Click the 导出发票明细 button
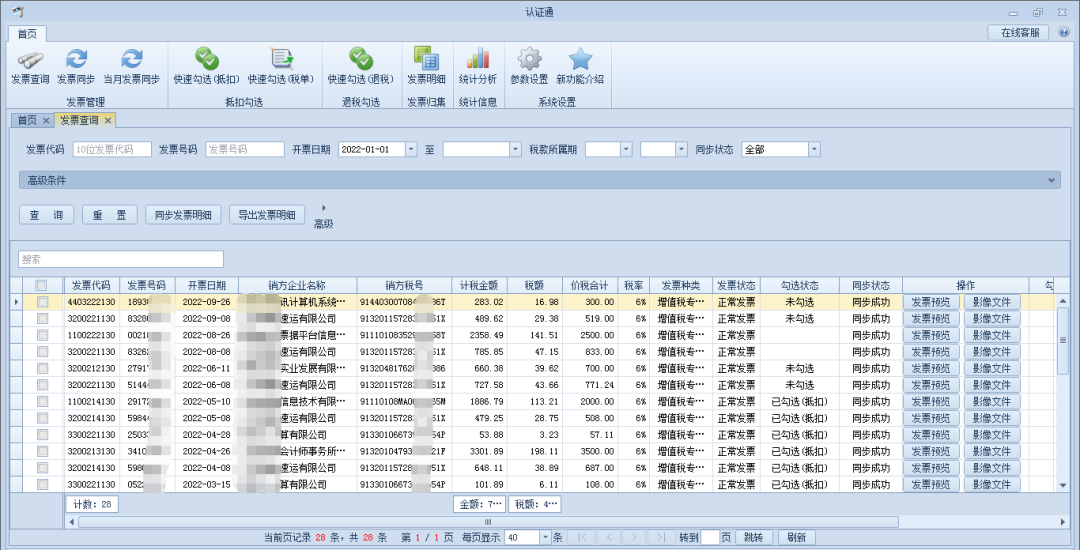This screenshot has height=550, width=1080. coord(267,215)
